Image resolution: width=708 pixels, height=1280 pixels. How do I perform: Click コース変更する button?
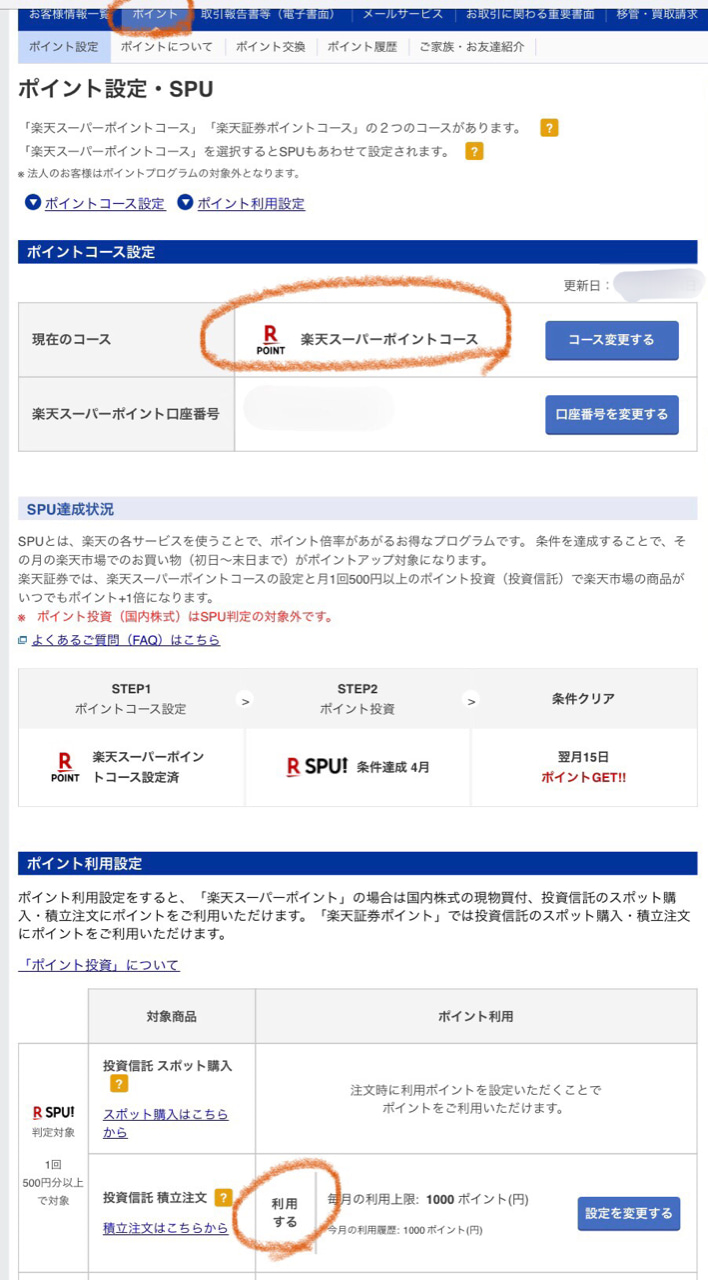(x=612, y=340)
